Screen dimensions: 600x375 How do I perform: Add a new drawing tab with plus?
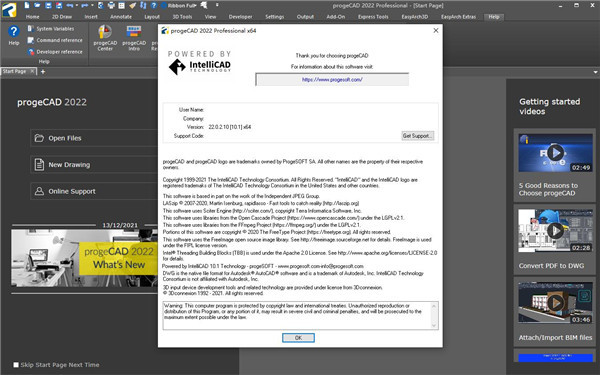(43, 72)
